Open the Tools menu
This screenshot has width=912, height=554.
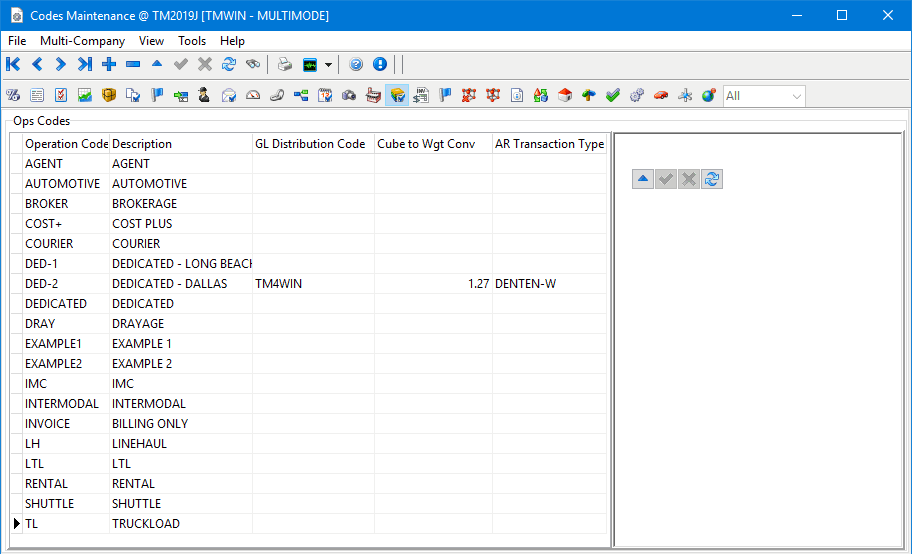point(192,41)
